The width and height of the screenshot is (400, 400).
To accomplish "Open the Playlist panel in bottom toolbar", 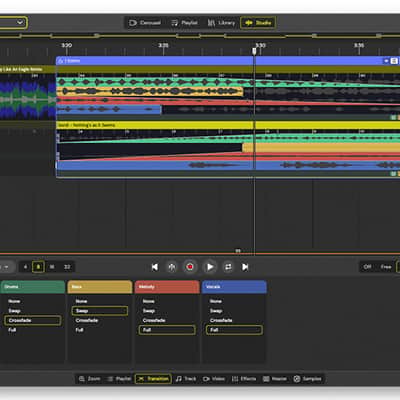I will point(119,379).
